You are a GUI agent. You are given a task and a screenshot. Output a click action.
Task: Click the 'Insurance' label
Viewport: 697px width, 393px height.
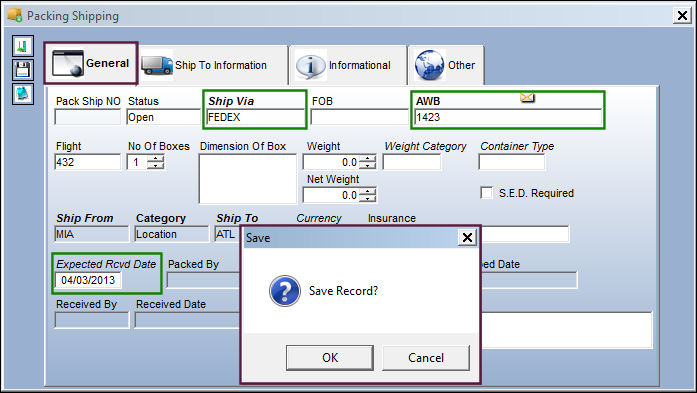[392, 218]
